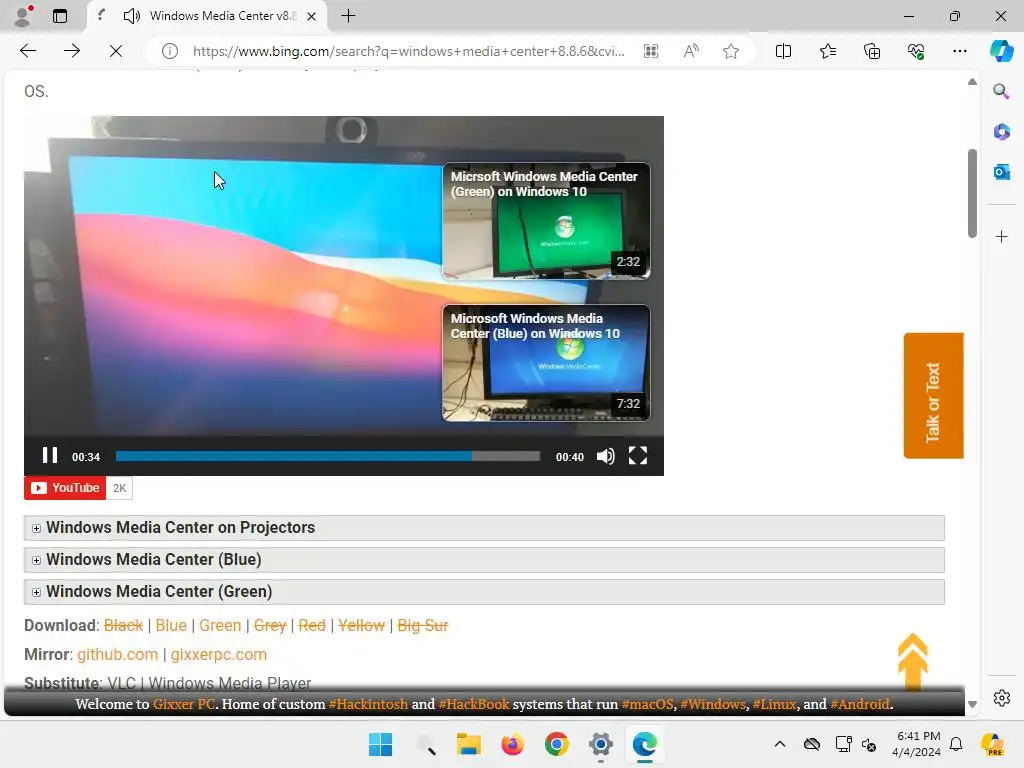This screenshot has width=1024, height=768.
Task: Open File Explorer from taskbar
Action: pyautogui.click(x=468, y=744)
